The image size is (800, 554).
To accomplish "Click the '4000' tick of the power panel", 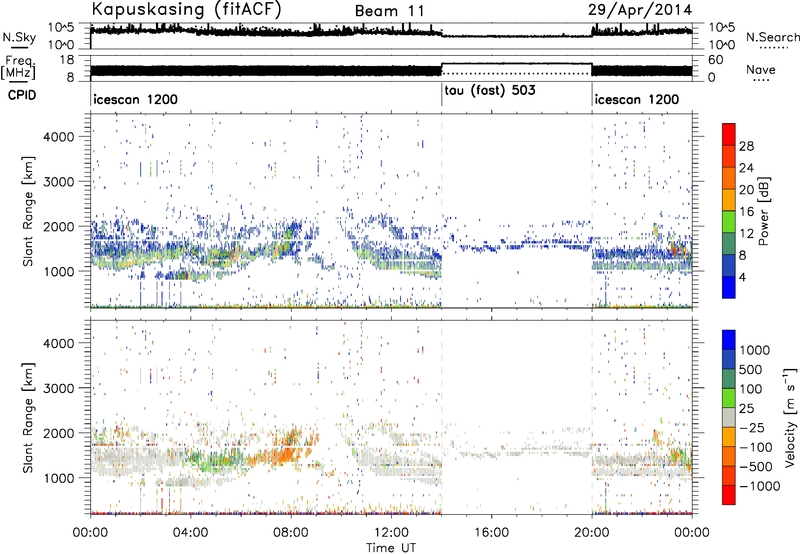I will click(x=59, y=137).
